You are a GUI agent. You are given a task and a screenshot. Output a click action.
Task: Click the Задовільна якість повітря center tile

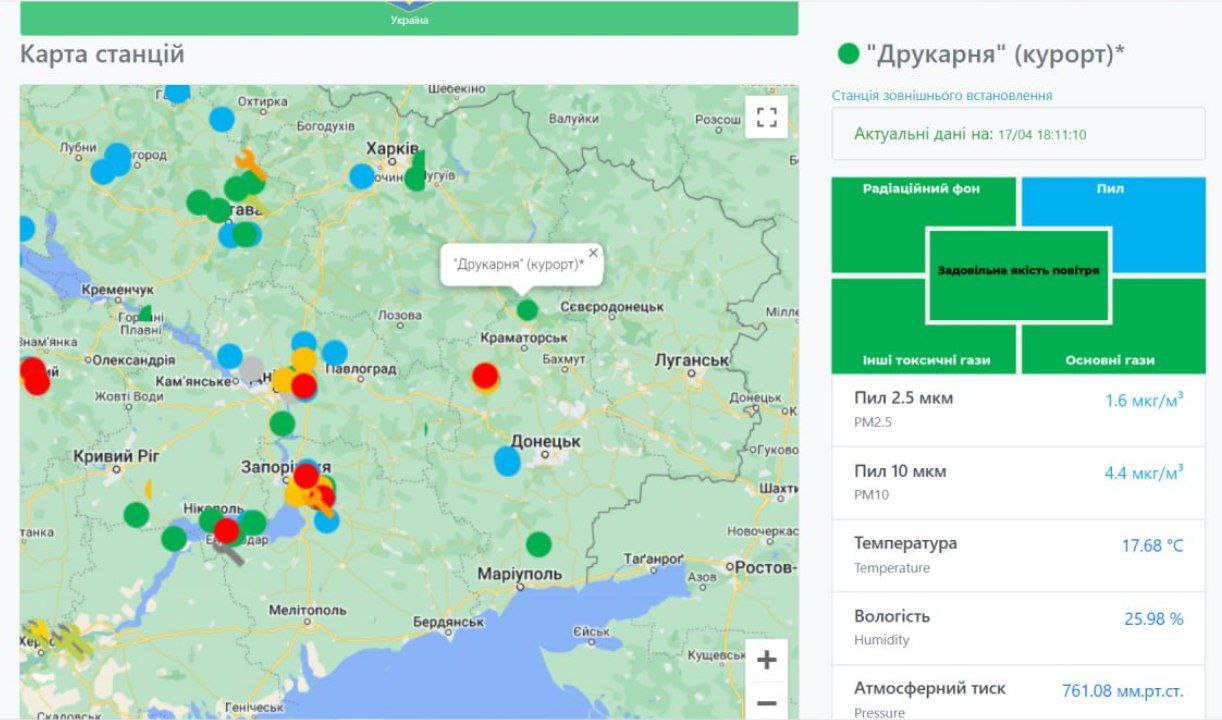1019,275
